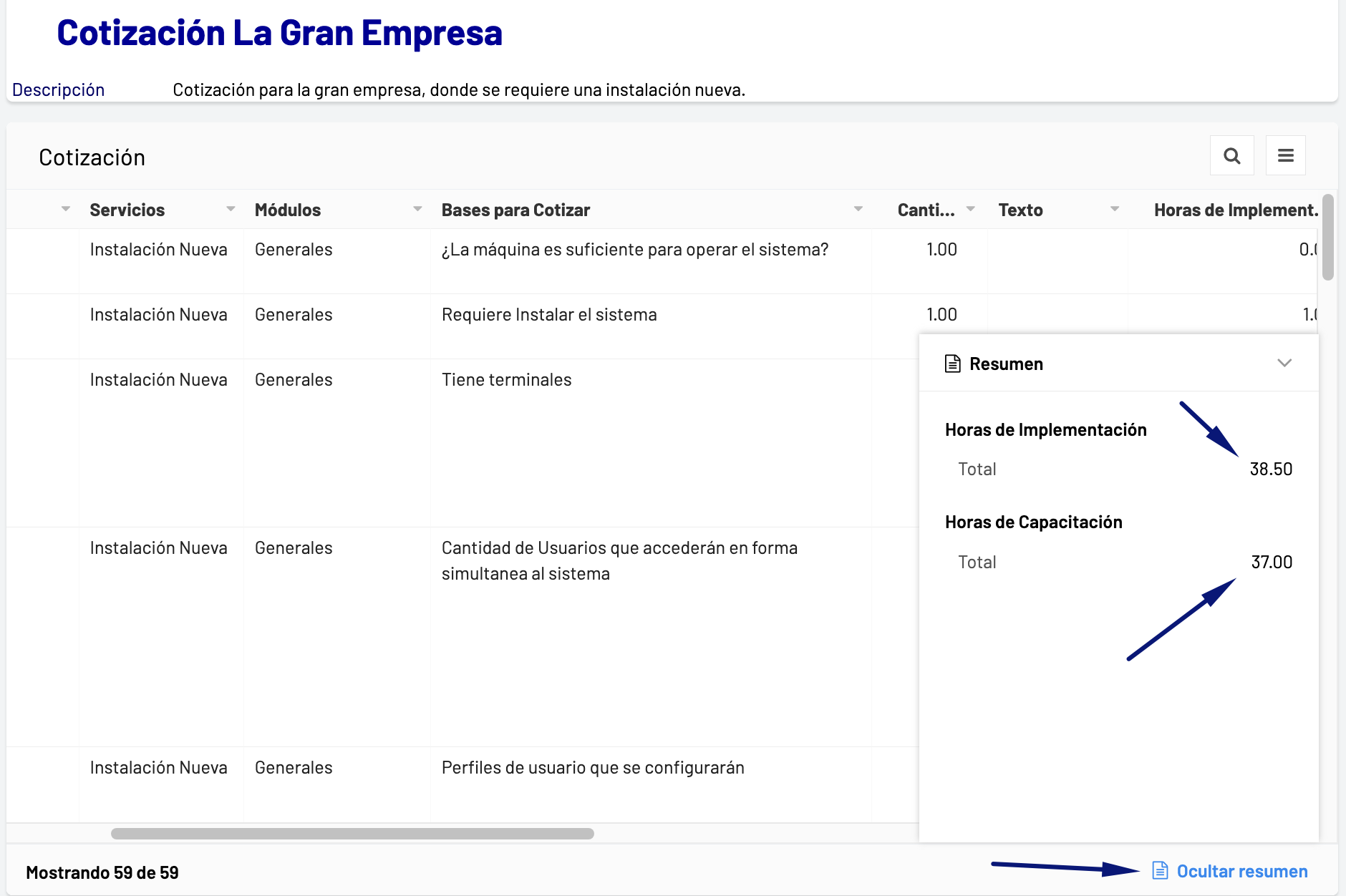Click the Horas de Implement. column header
Image resolution: width=1346 pixels, height=896 pixels.
(1235, 210)
